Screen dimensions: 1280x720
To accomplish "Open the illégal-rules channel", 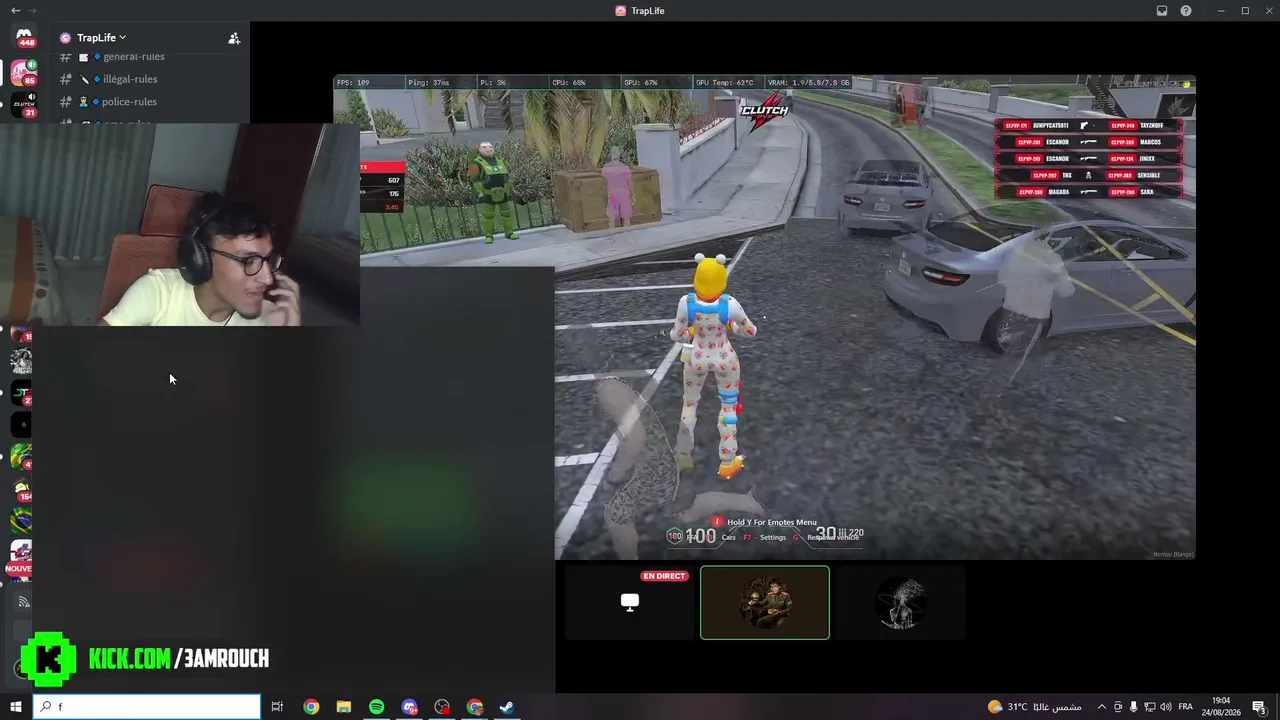I will pos(130,79).
